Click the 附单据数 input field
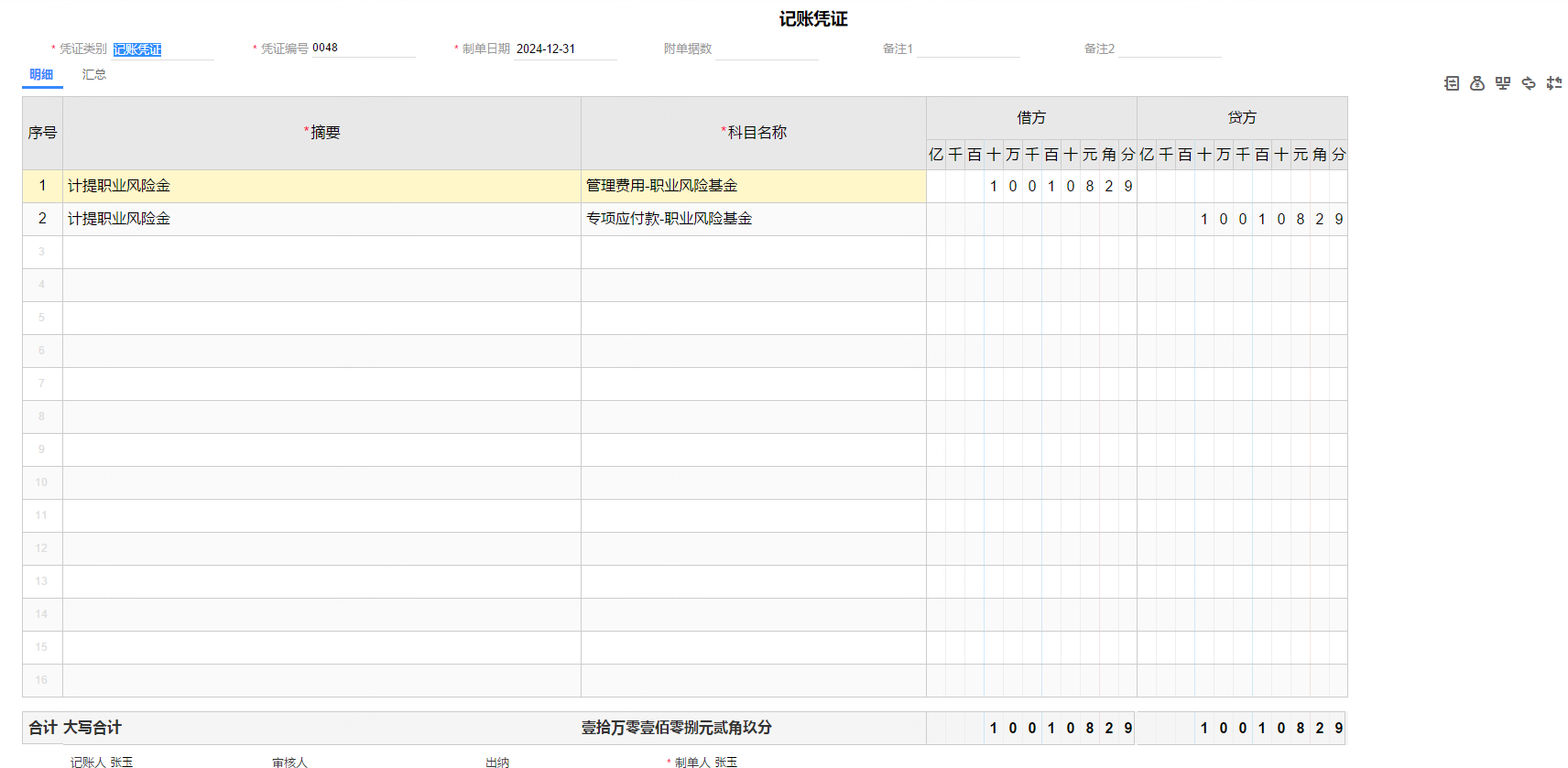This screenshot has width=1568, height=768. point(766,49)
